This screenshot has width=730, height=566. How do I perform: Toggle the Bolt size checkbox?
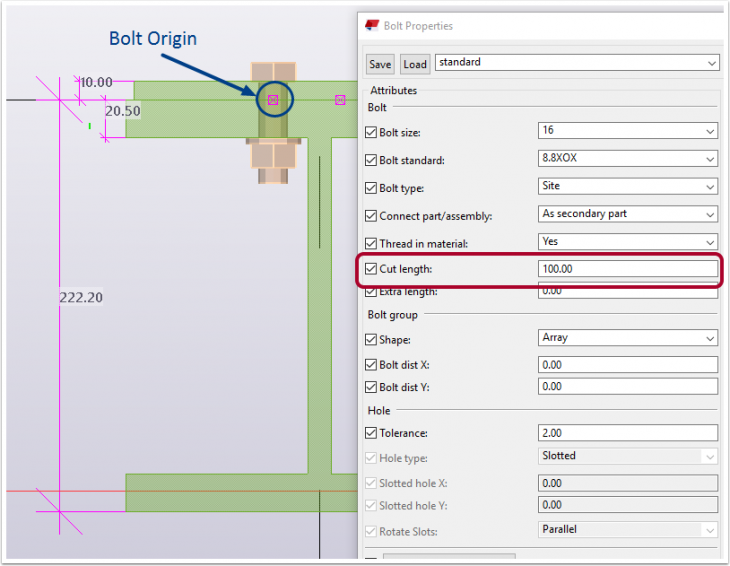371,132
